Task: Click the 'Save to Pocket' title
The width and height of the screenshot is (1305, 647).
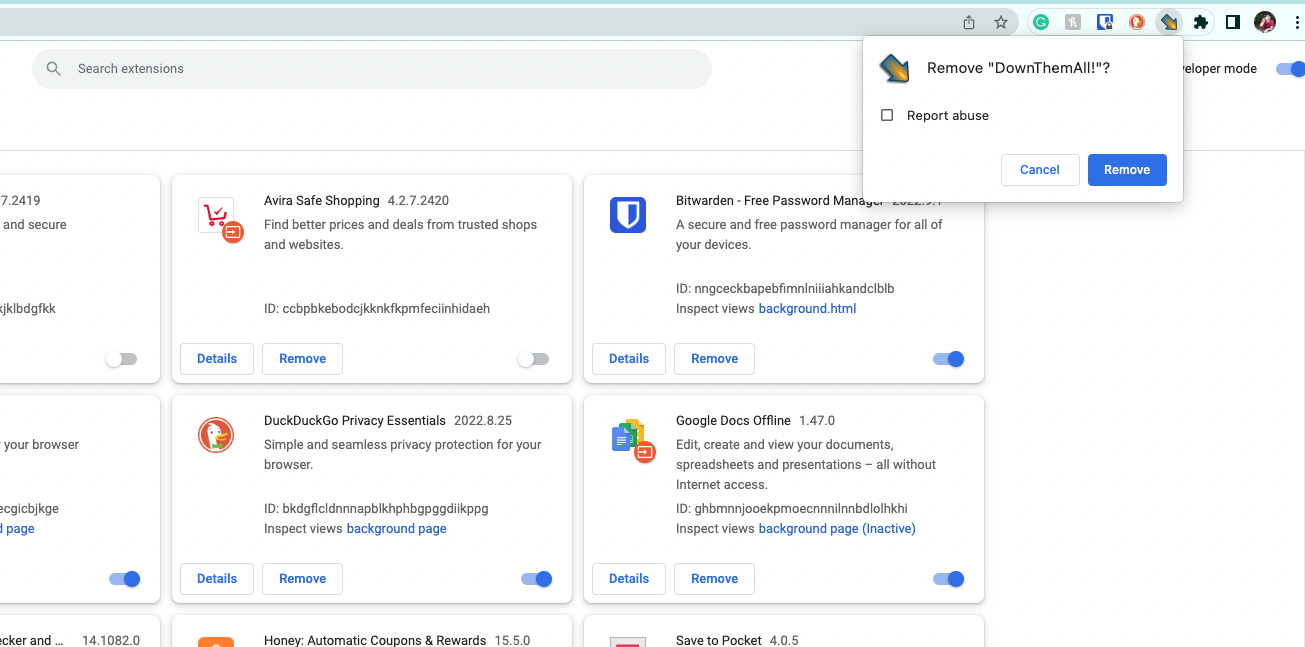Action: [719, 640]
